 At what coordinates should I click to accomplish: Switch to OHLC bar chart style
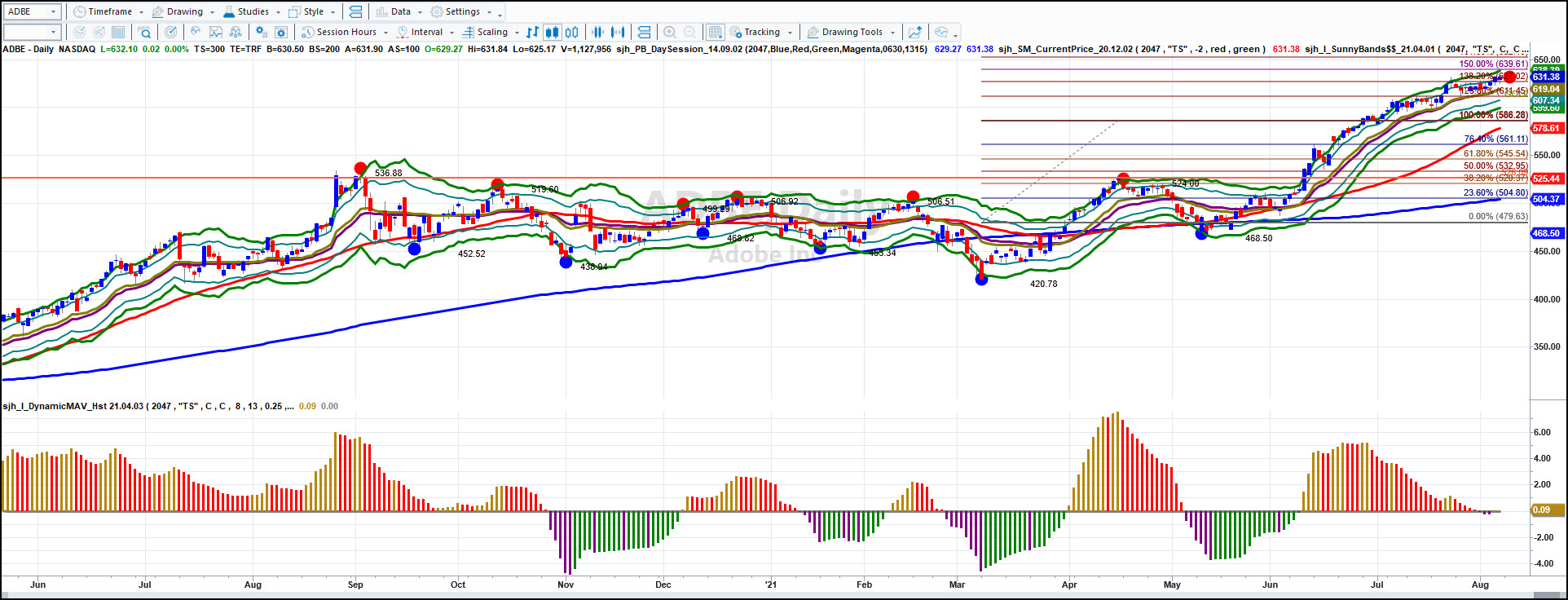pyautogui.click(x=532, y=32)
